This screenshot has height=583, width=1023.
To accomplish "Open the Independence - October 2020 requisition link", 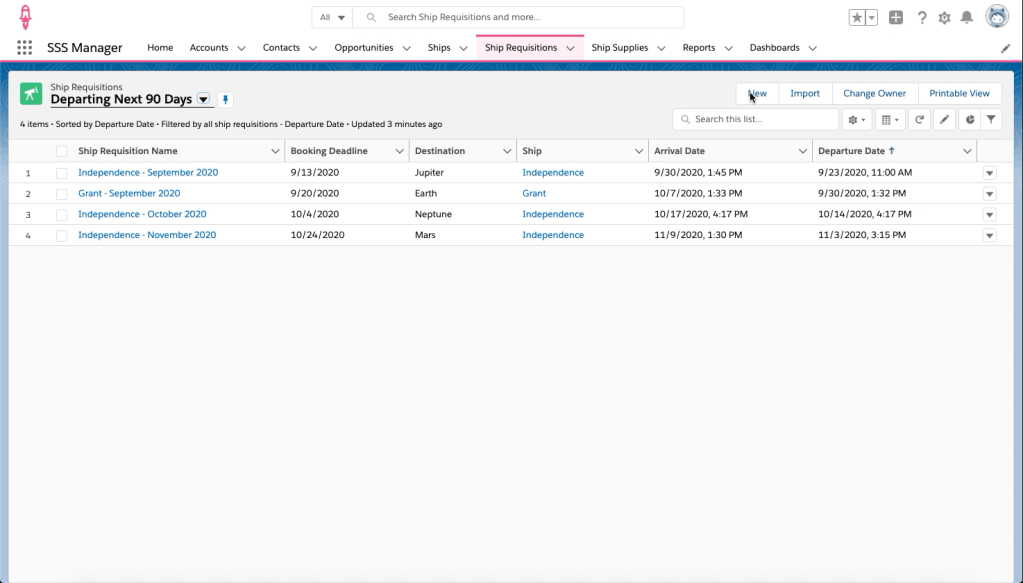I will [142, 214].
